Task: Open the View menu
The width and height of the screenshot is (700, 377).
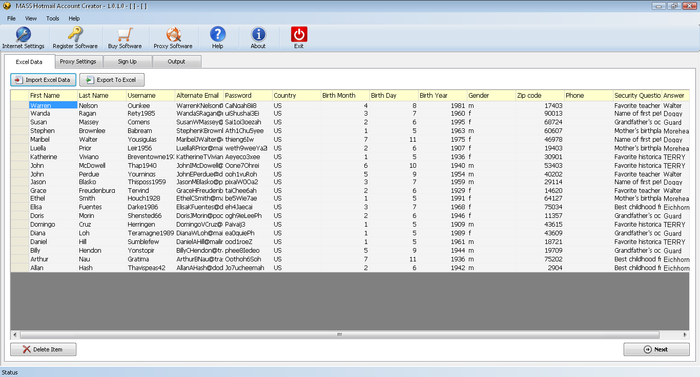Action: click(31, 18)
